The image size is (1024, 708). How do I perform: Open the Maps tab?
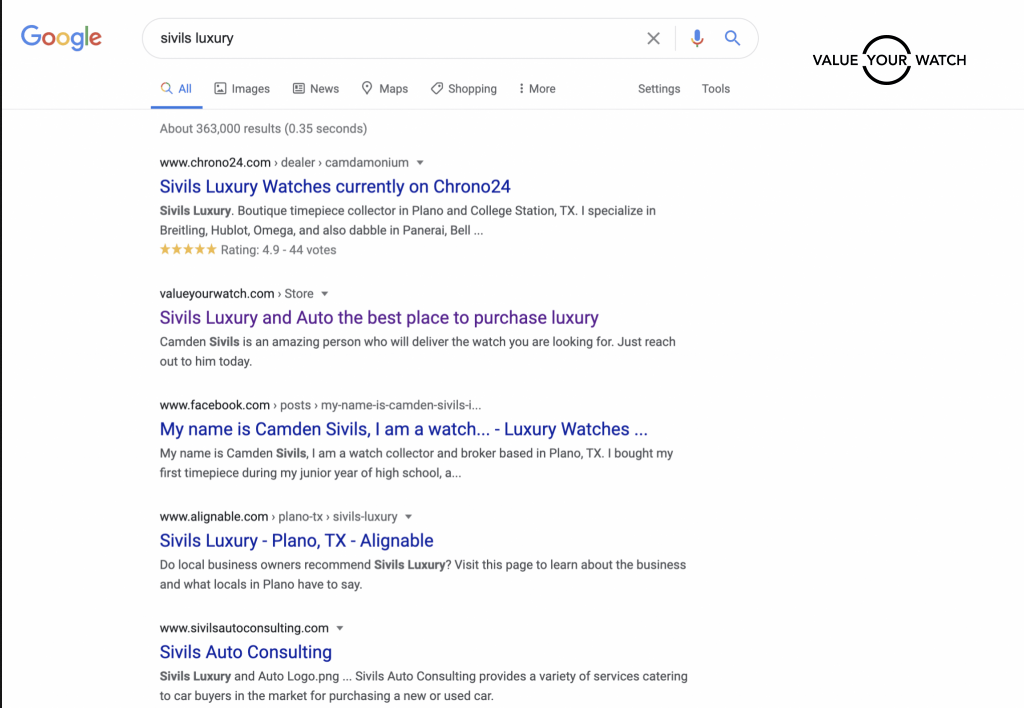coord(384,89)
